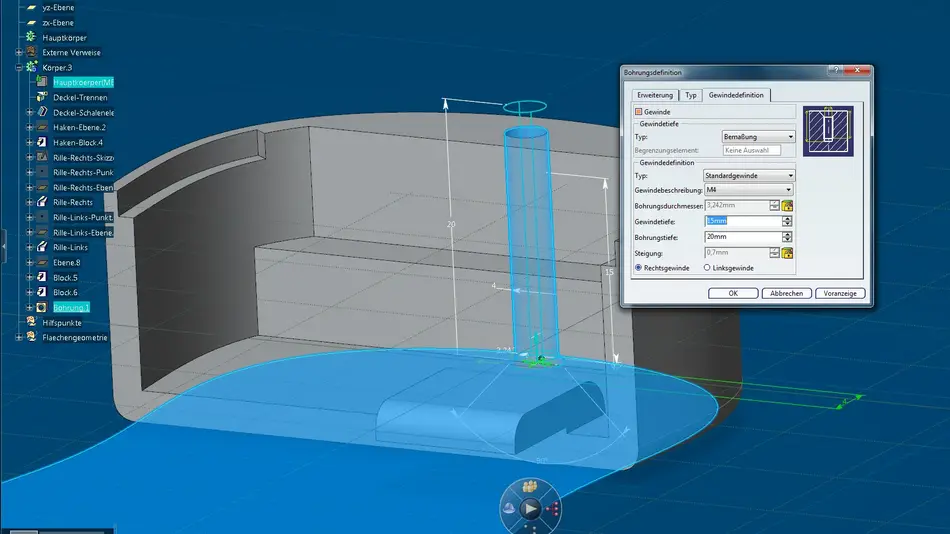Click the people group icon in the compass
This screenshot has height=534, width=950.
pyautogui.click(x=529, y=486)
